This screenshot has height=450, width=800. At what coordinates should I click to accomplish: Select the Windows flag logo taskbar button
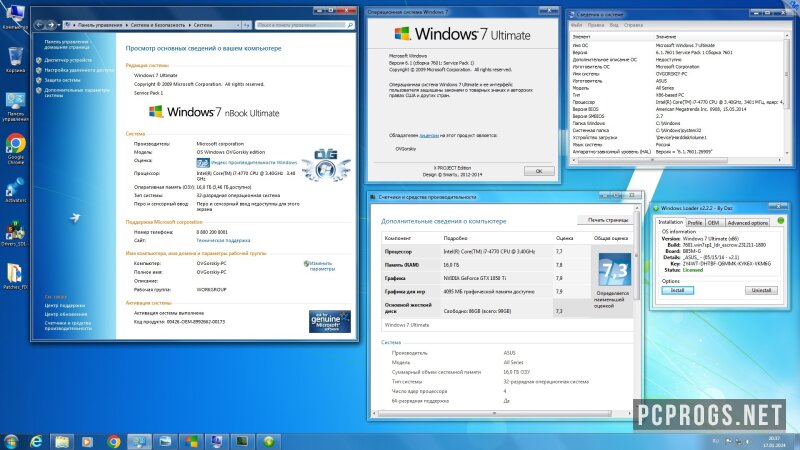[192, 441]
